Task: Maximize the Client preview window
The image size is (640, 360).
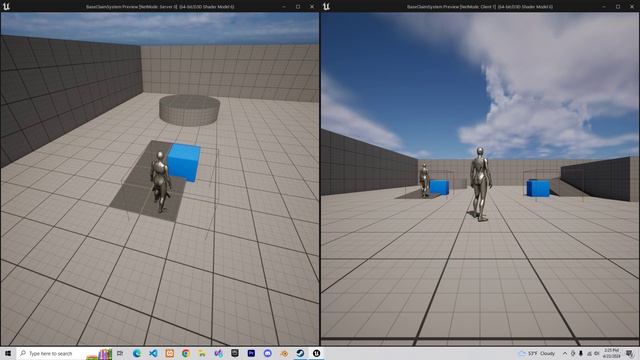Action: pyautogui.click(x=618, y=7)
